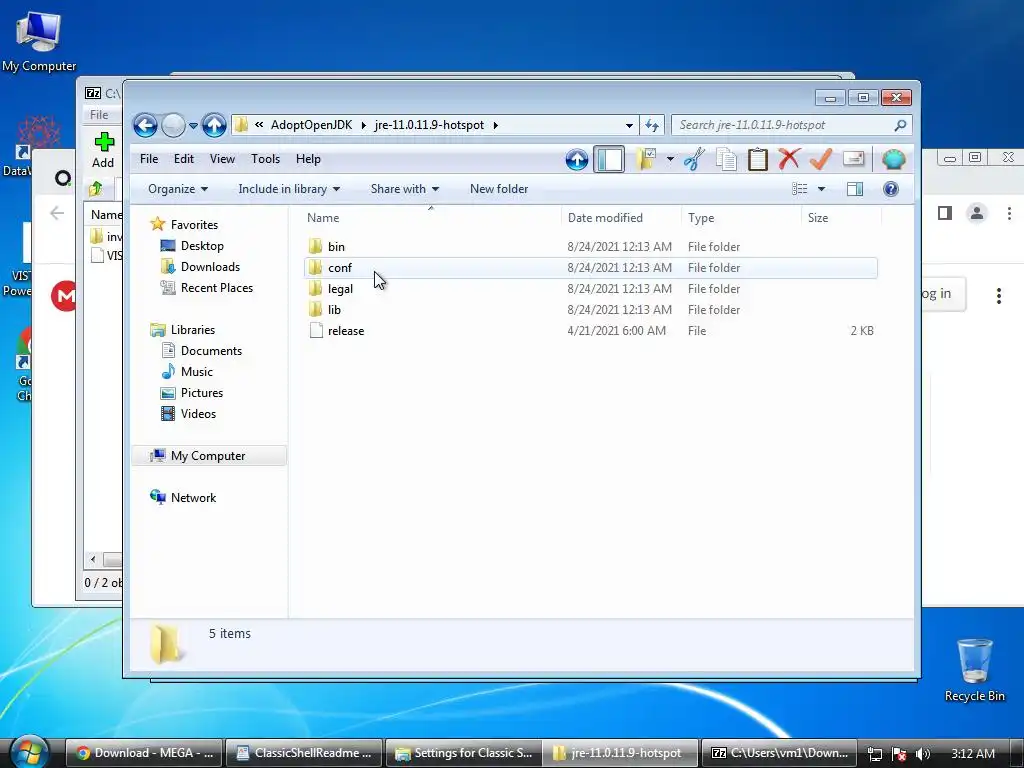
Task: Expand the folder options toolbar dropdown arrow
Action: (x=670, y=159)
